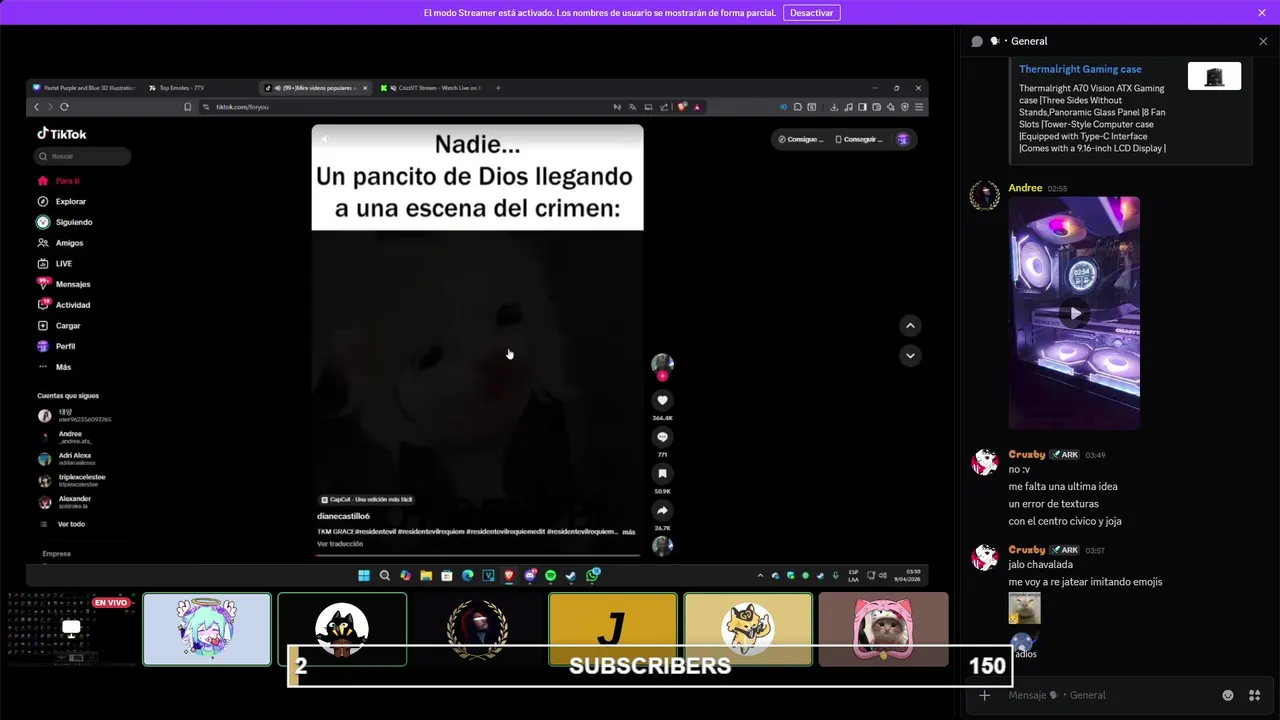Open the cat image sent by Cruxby
Image resolution: width=1280 pixels, height=720 pixels.
pos(1024,608)
